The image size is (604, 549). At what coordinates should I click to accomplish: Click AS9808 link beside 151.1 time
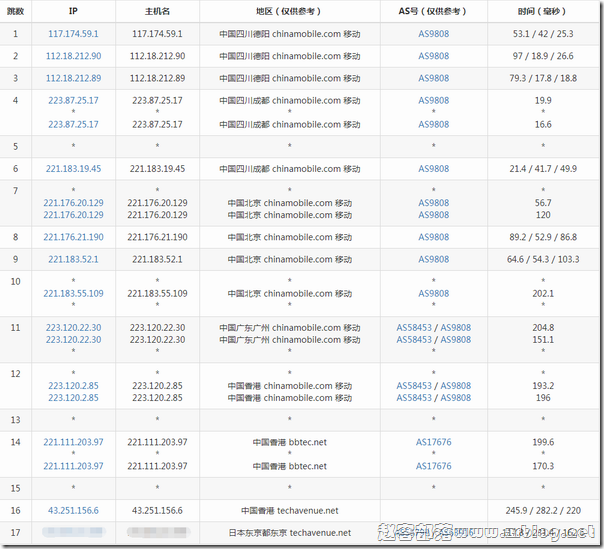[456, 340]
